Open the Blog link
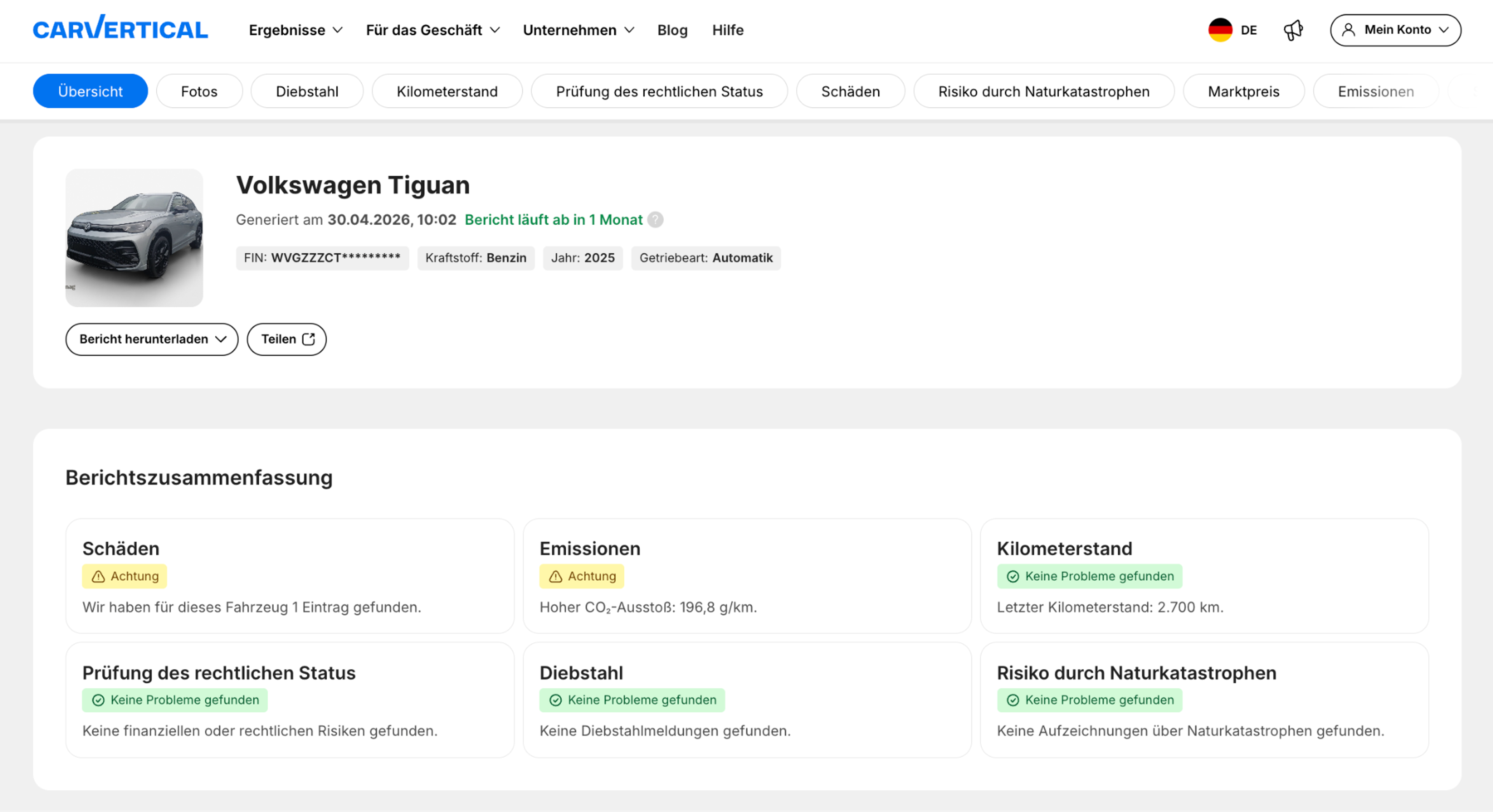 672,30
